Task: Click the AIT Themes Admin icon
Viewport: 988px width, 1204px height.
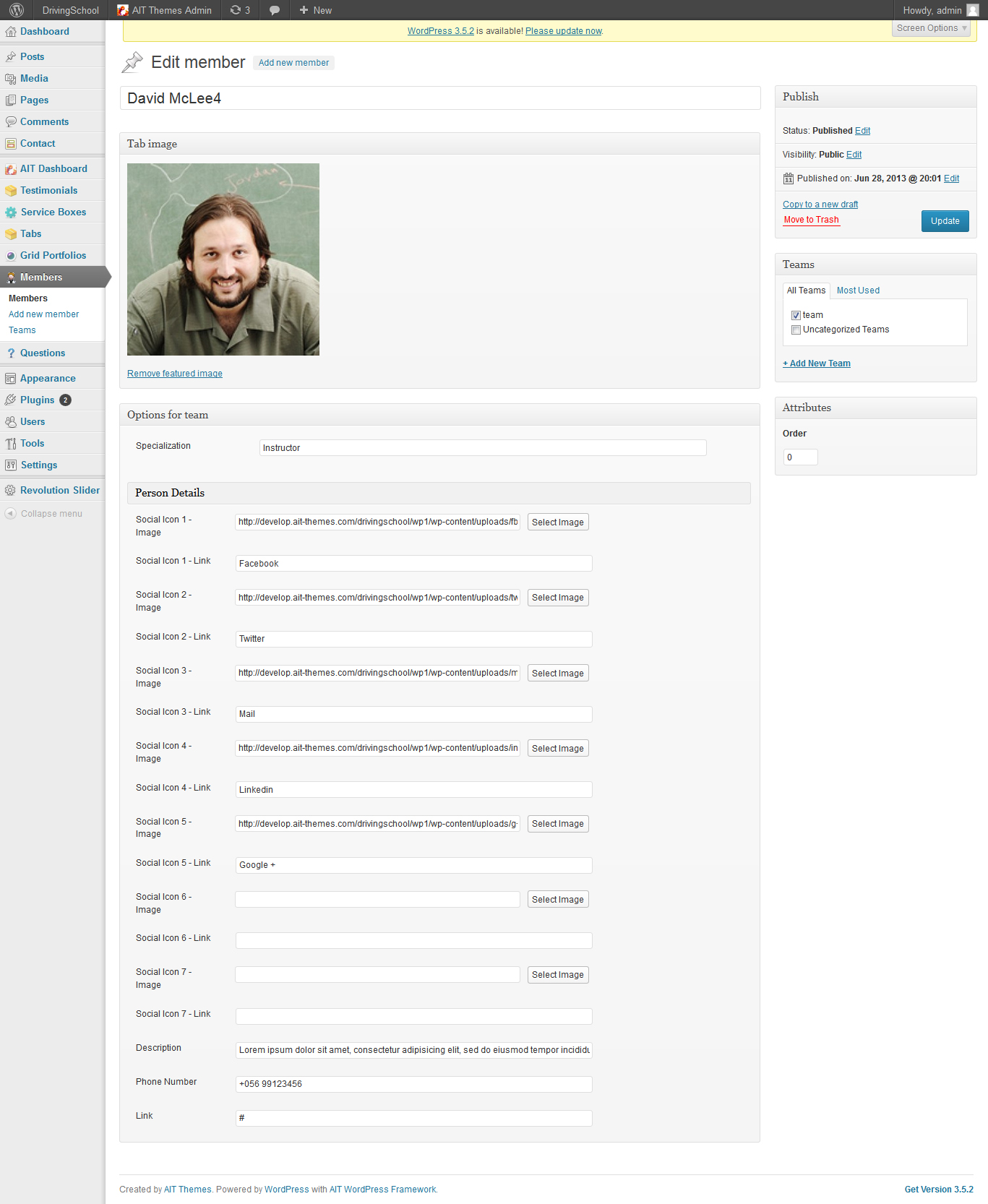Action: (123, 10)
